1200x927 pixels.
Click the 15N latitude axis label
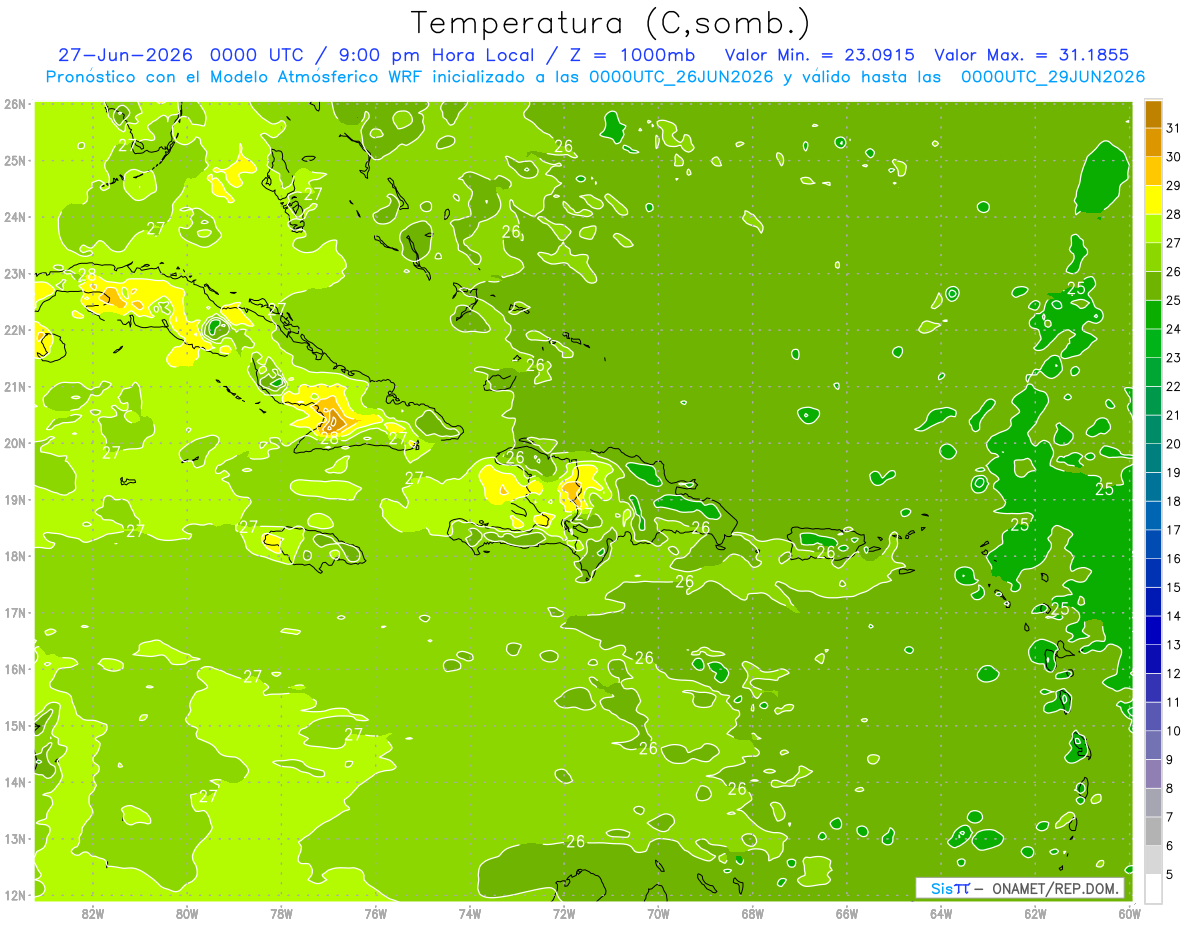pyautogui.click(x=14, y=725)
